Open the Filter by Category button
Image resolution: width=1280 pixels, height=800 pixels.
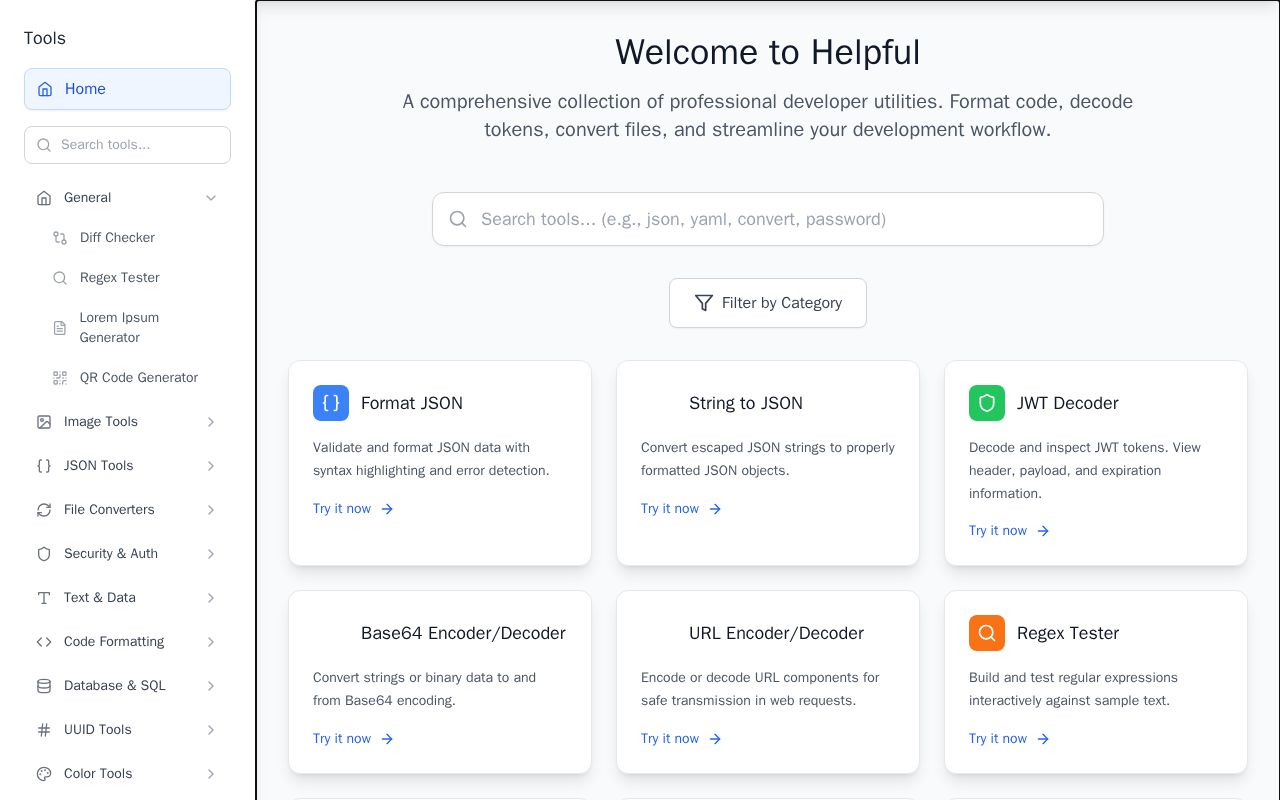coord(768,303)
